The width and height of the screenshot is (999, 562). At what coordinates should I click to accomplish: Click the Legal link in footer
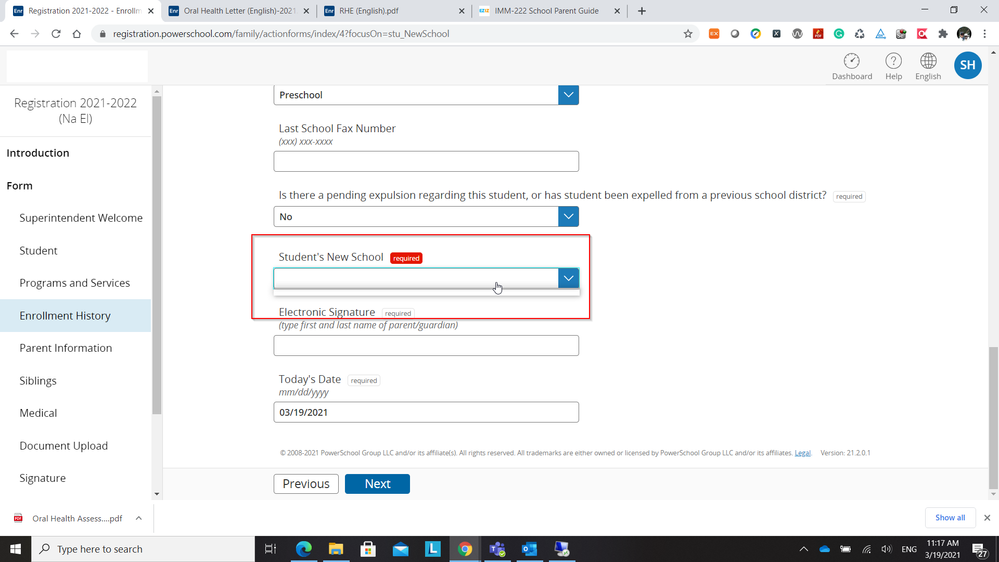click(802, 453)
